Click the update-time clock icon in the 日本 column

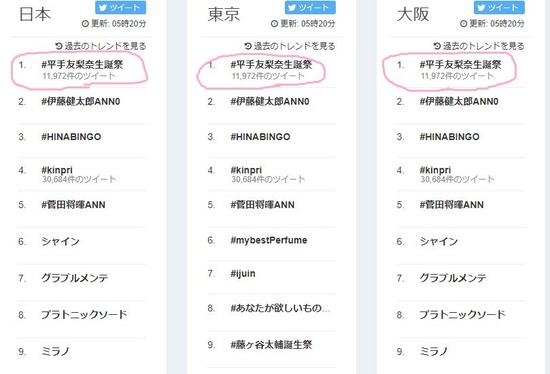85,24
